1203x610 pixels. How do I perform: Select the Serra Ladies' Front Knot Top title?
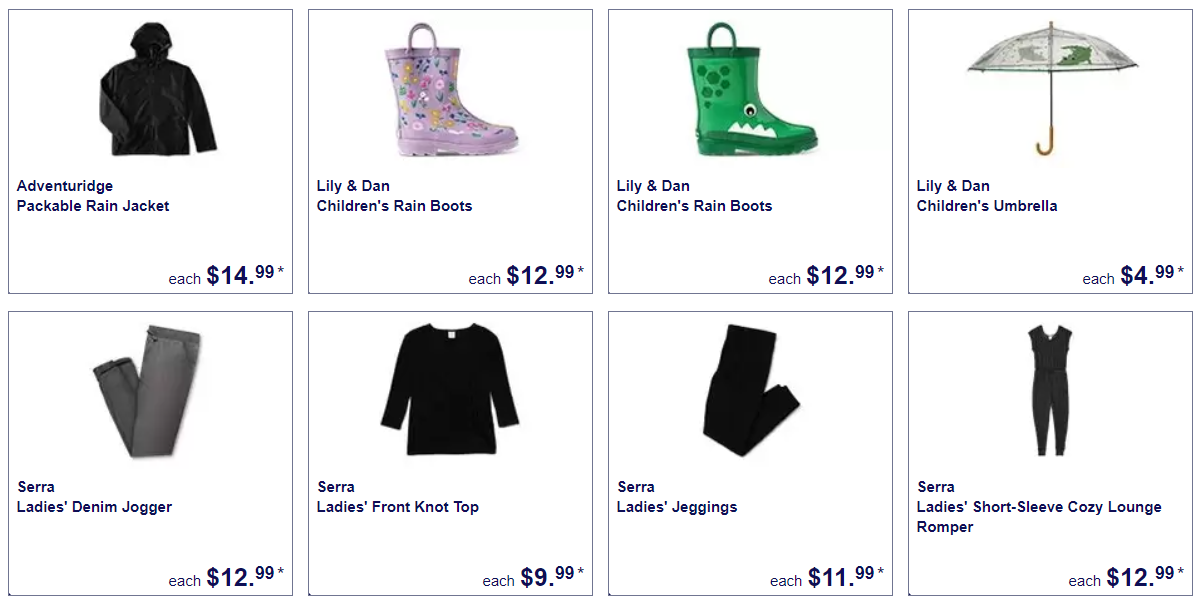[x=398, y=497]
